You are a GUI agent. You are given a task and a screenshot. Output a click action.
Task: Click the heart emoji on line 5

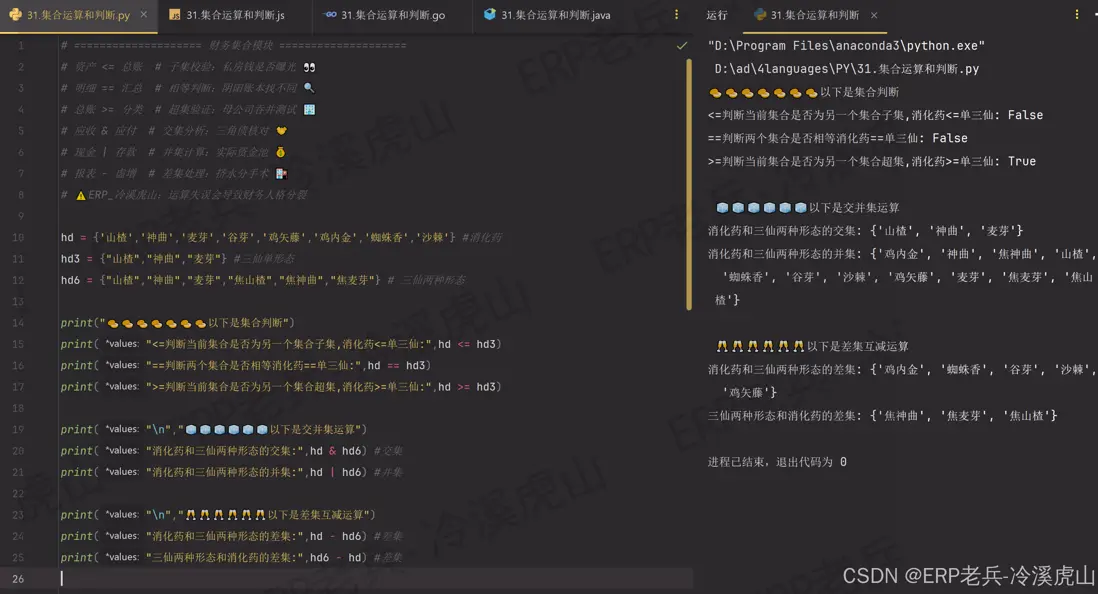tap(282, 131)
